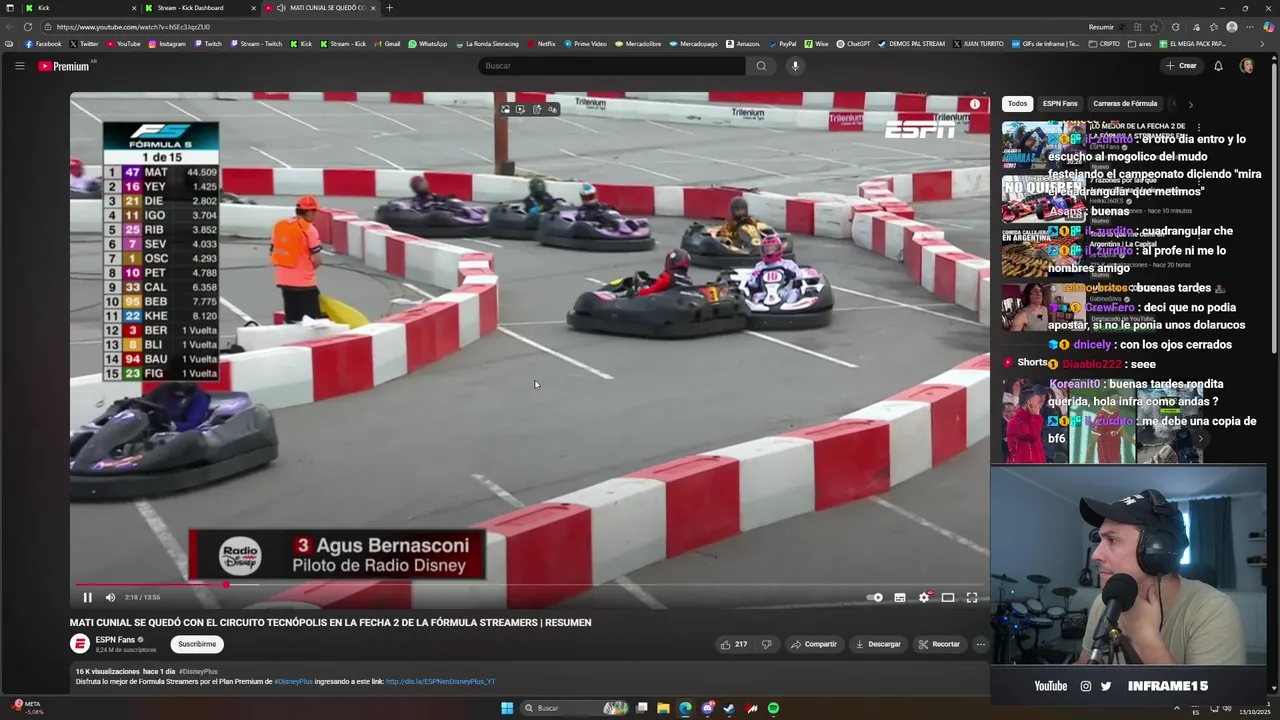Viewport: 1280px width, 720px height.
Task: Click the taskbar Buscar search box
Action: click(x=575, y=708)
